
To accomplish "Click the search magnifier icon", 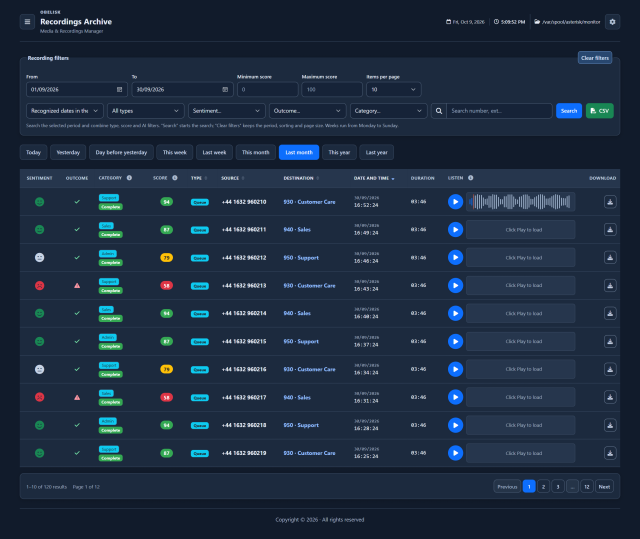I will (439, 111).
